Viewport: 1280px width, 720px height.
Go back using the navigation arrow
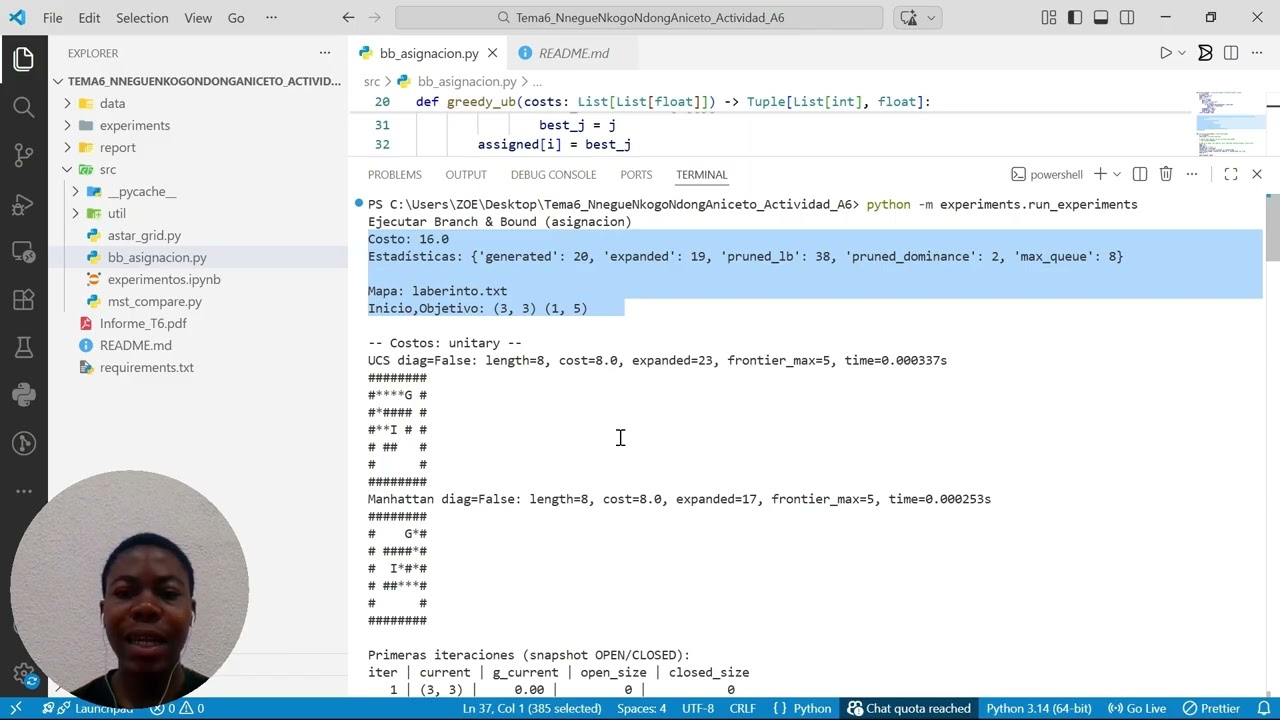click(x=348, y=17)
